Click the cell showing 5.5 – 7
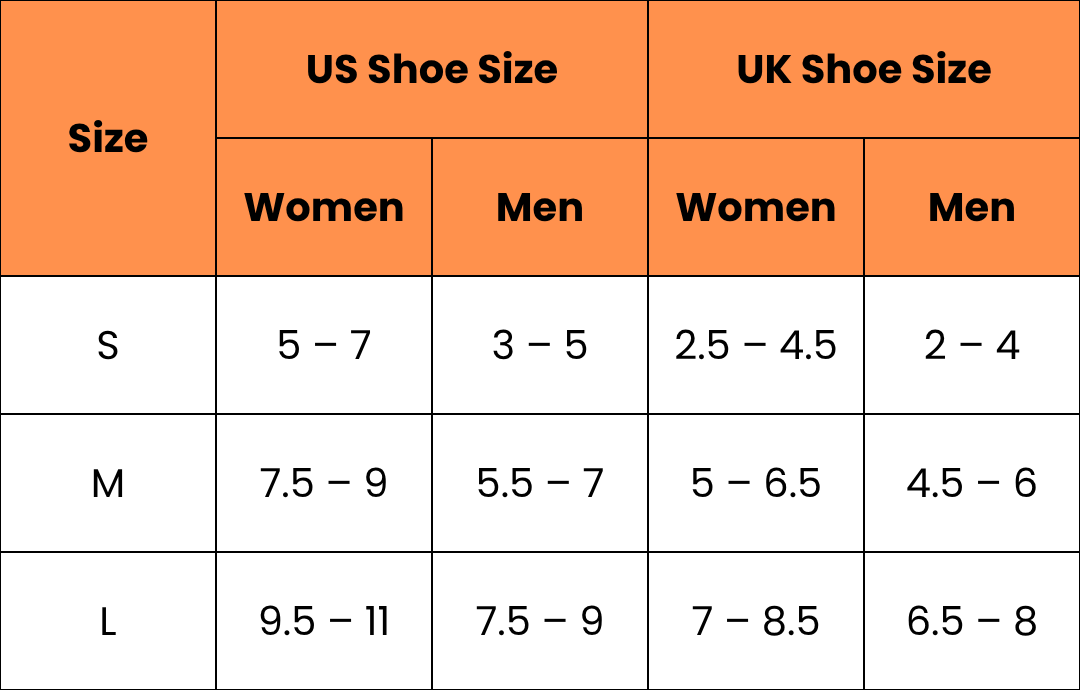Viewport: 1080px width, 690px height. (x=540, y=483)
